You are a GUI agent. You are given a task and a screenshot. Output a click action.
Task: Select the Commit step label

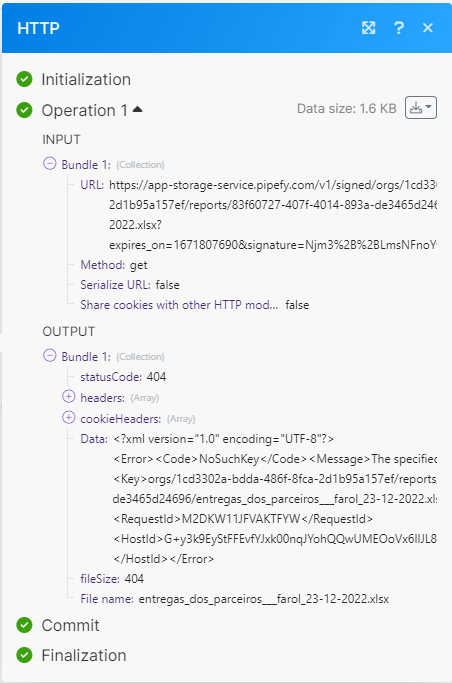coord(71,626)
